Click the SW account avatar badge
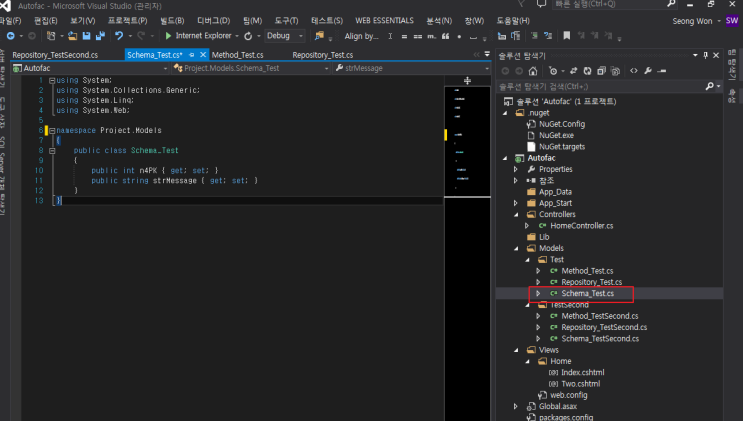 point(732,21)
